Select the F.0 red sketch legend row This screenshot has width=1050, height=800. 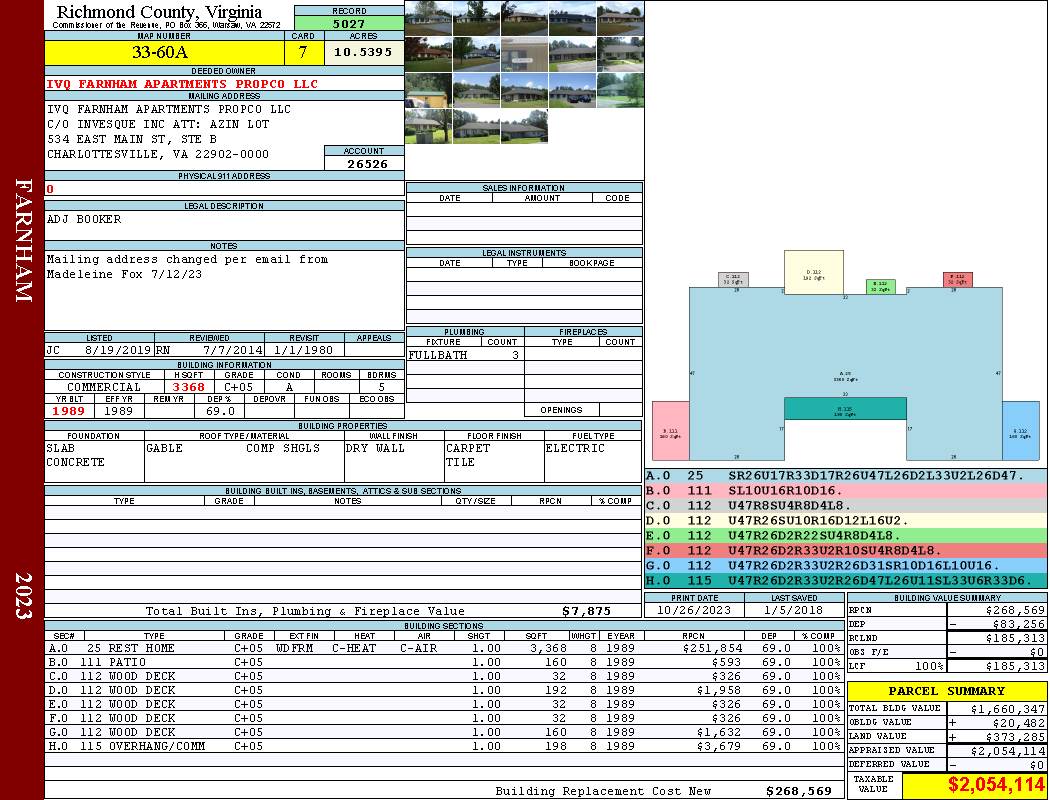(x=846, y=550)
